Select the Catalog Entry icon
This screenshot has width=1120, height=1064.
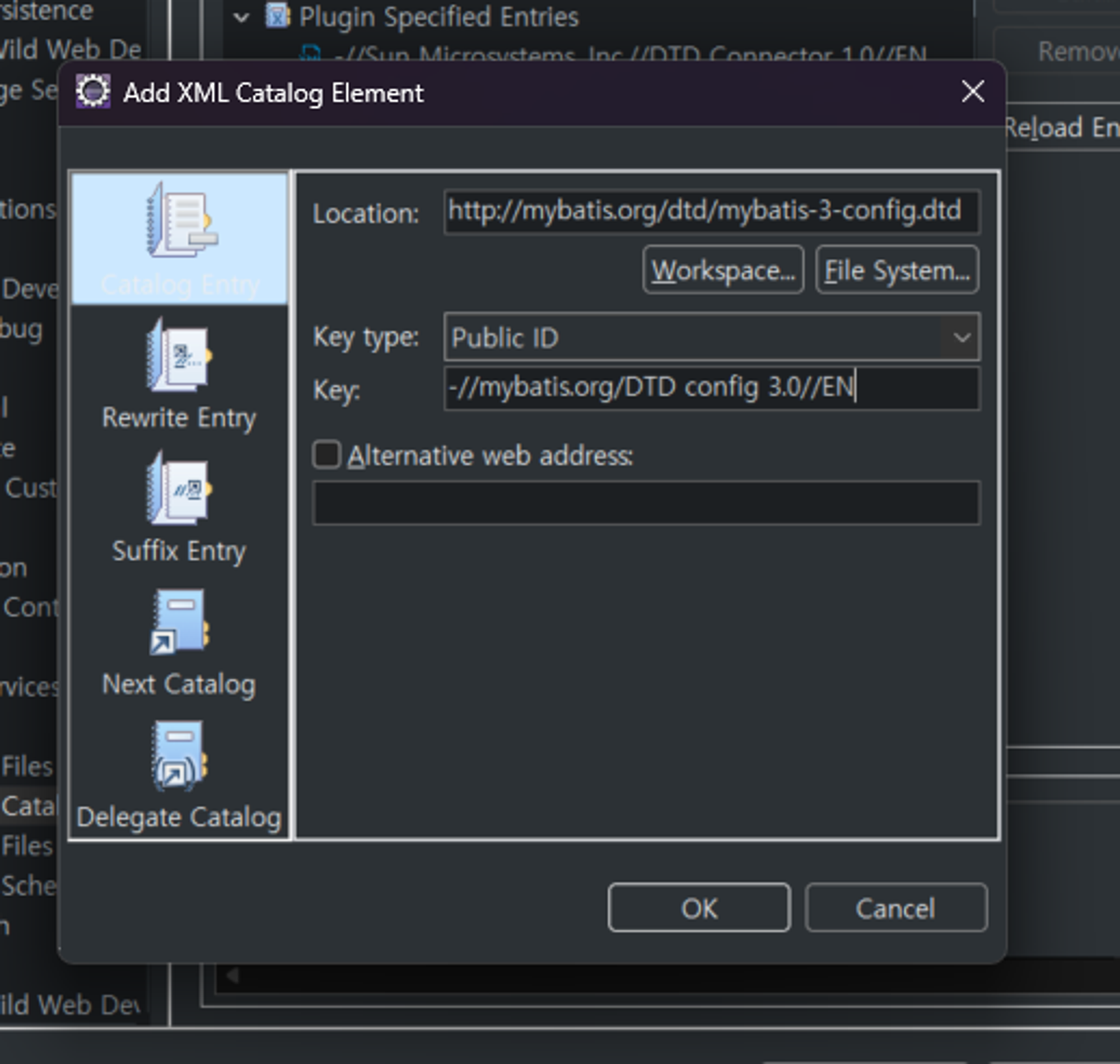180,221
